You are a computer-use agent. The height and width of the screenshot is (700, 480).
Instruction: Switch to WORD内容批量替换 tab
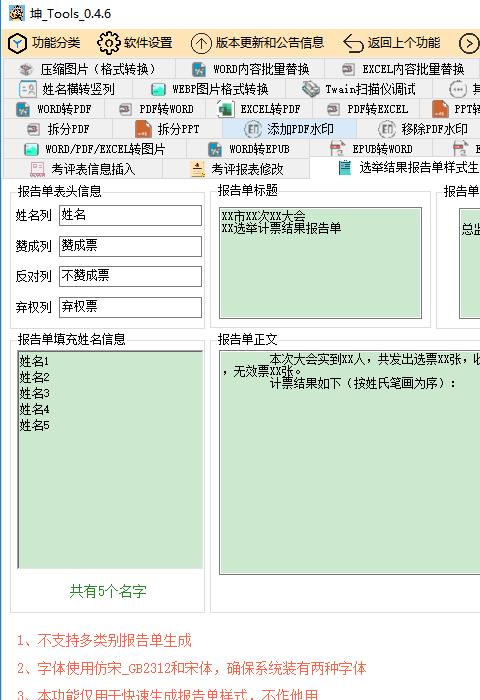[x=250, y=69]
